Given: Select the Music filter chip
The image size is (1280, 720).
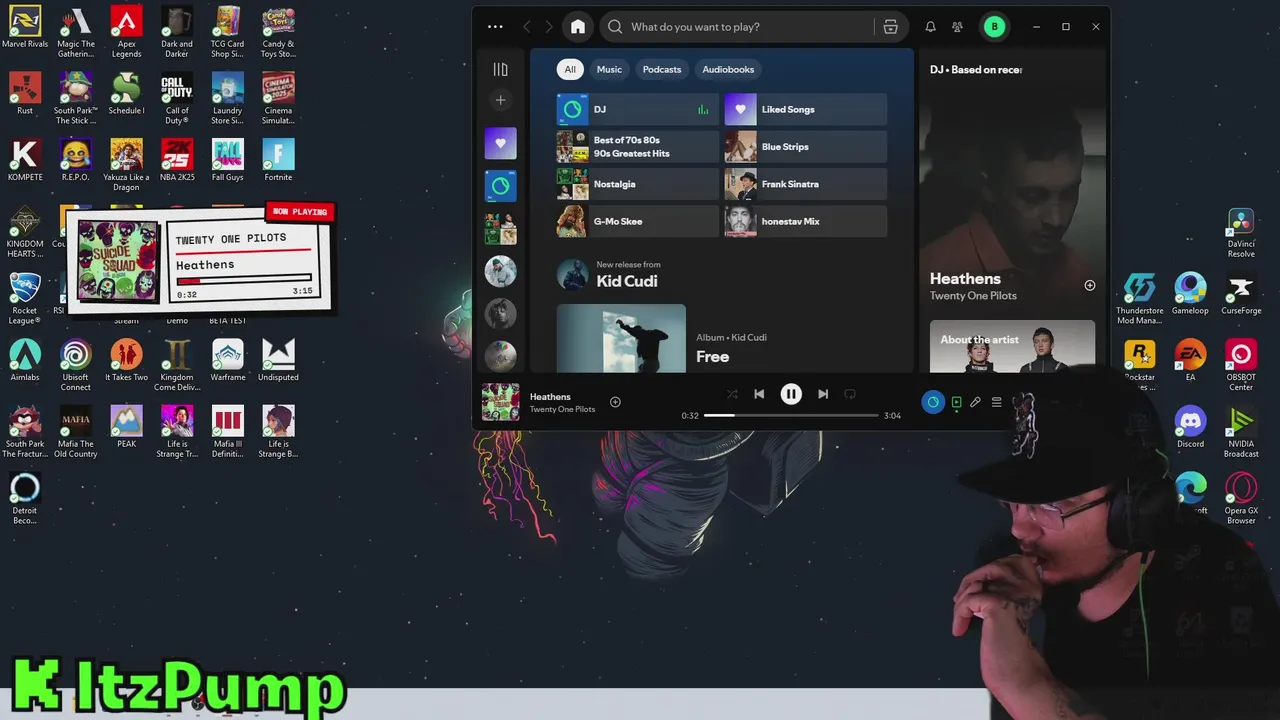Looking at the screenshot, I should (x=609, y=69).
